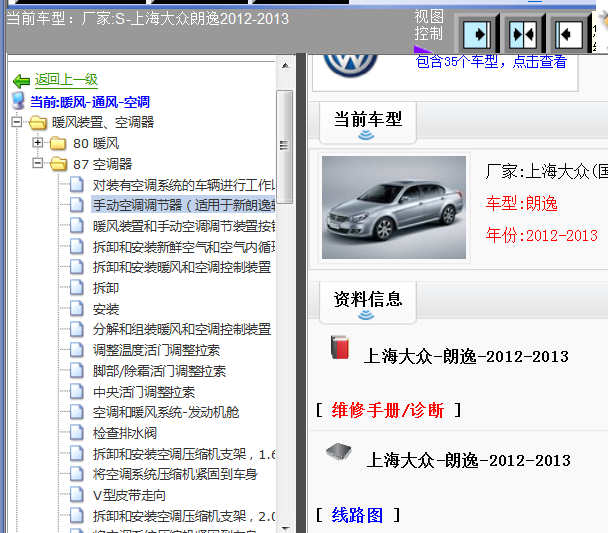Image resolution: width=608 pixels, height=533 pixels.
Task: Open the 拆卸 document
Action: pos(106,288)
